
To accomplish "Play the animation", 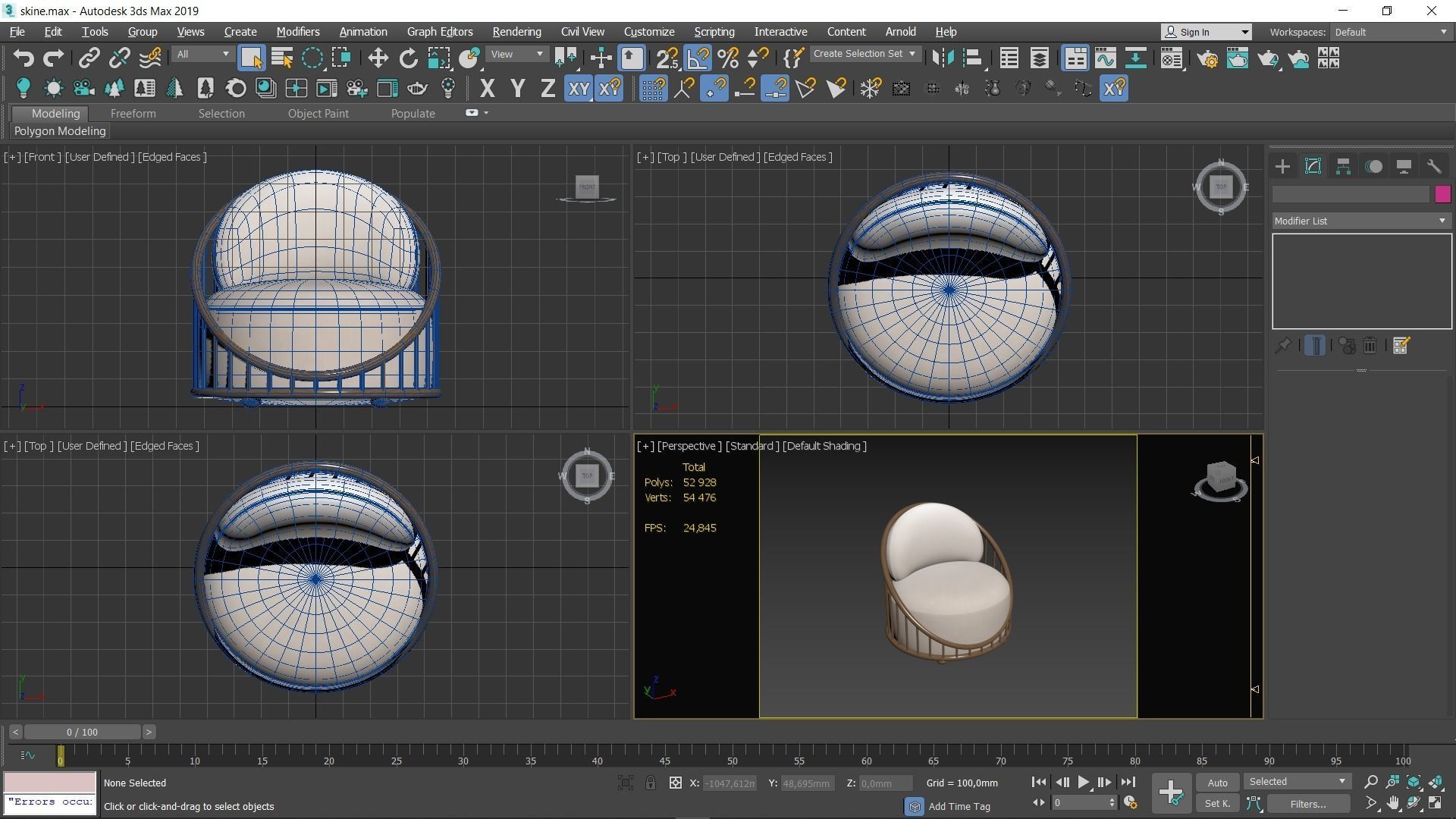I will pyautogui.click(x=1083, y=782).
